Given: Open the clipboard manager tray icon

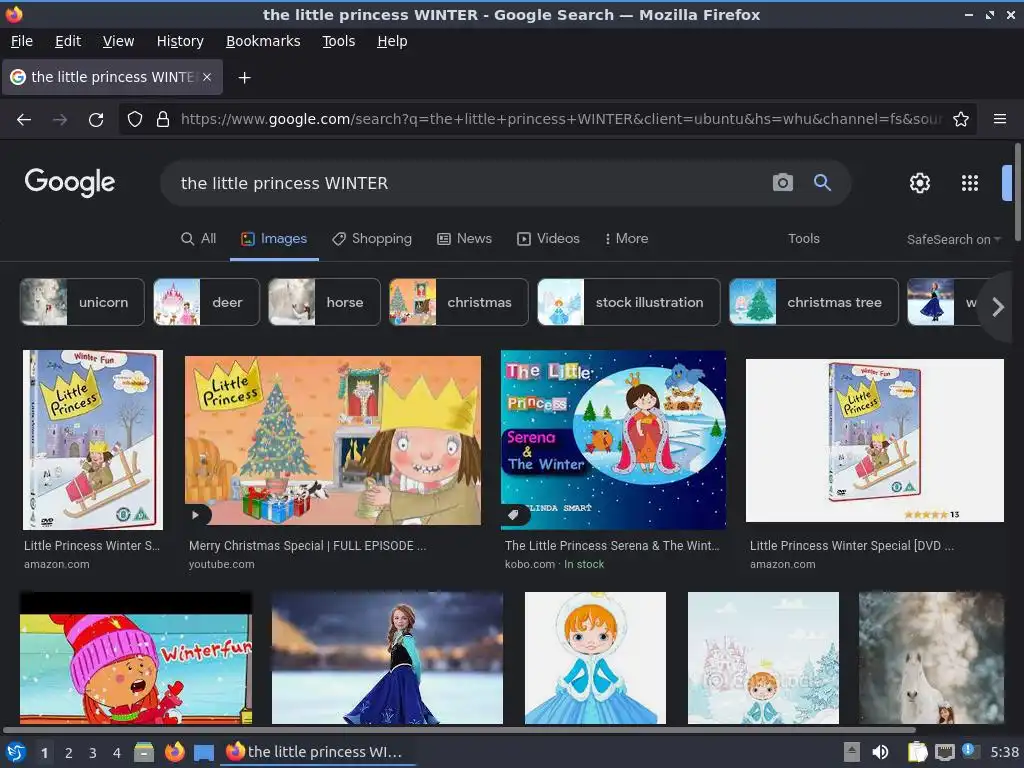Looking at the screenshot, I should pyautogui.click(x=917, y=752).
